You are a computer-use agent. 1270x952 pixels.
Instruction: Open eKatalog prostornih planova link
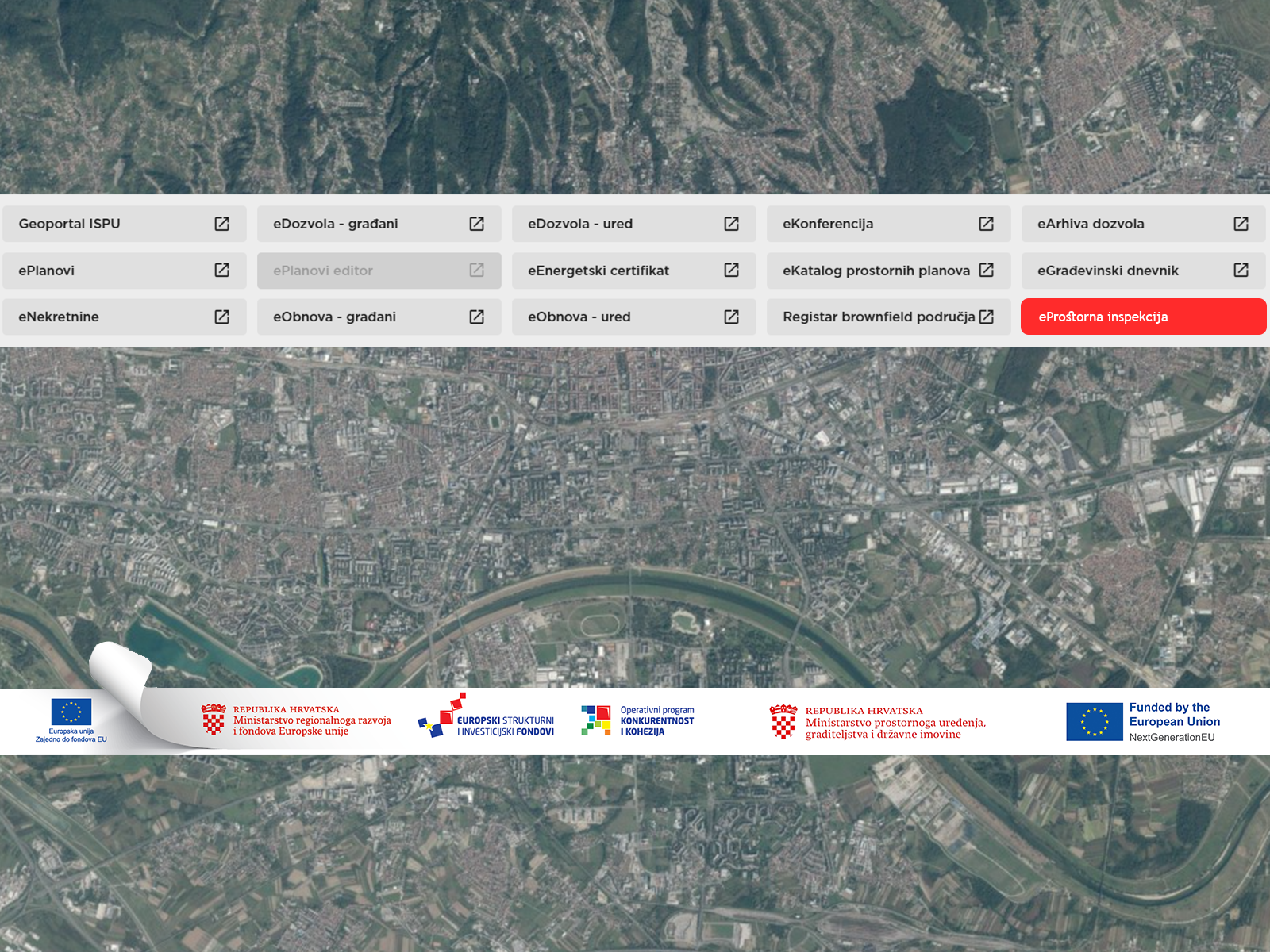(876, 271)
